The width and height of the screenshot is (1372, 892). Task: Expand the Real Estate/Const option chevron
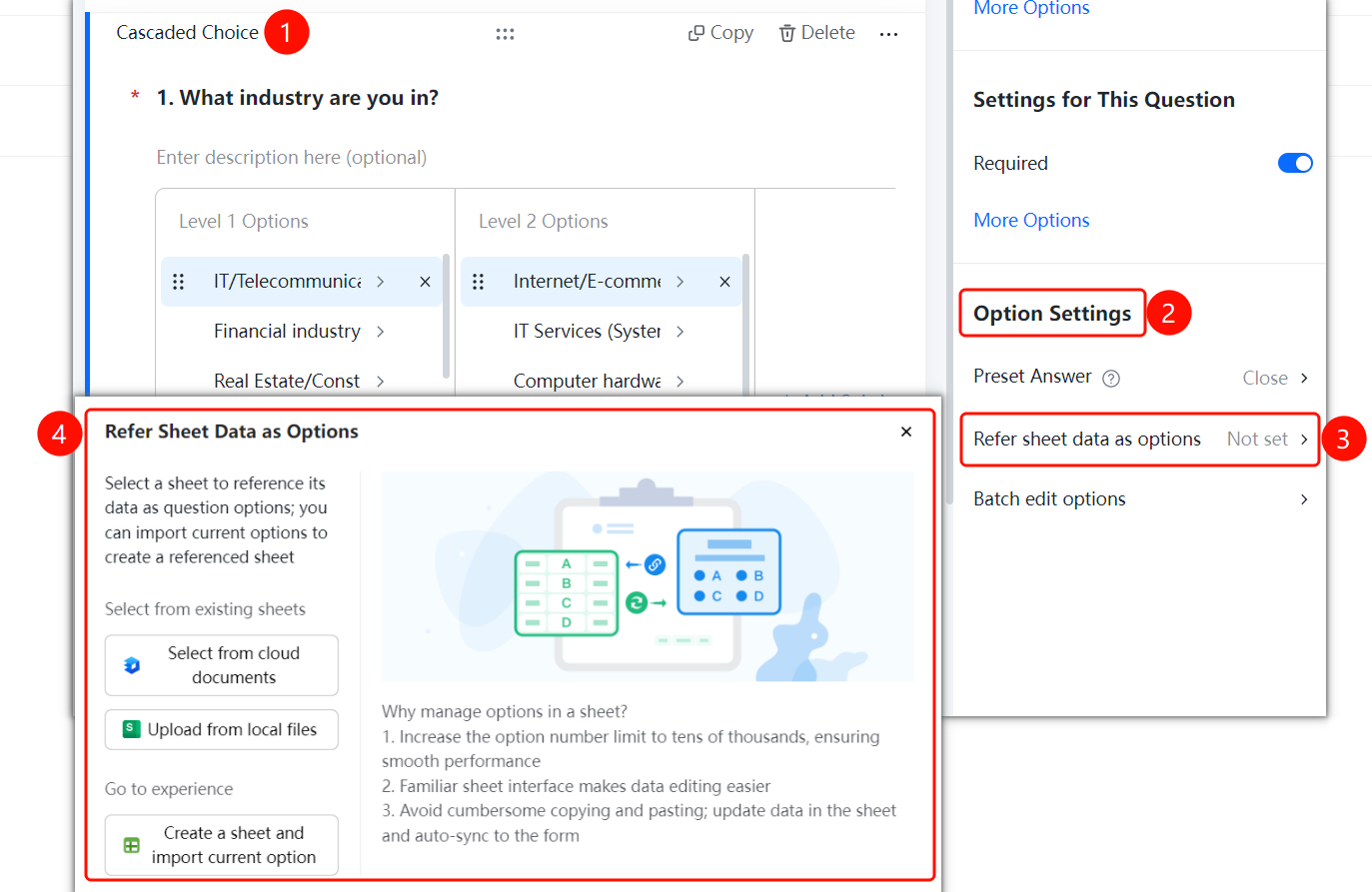(x=381, y=382)
